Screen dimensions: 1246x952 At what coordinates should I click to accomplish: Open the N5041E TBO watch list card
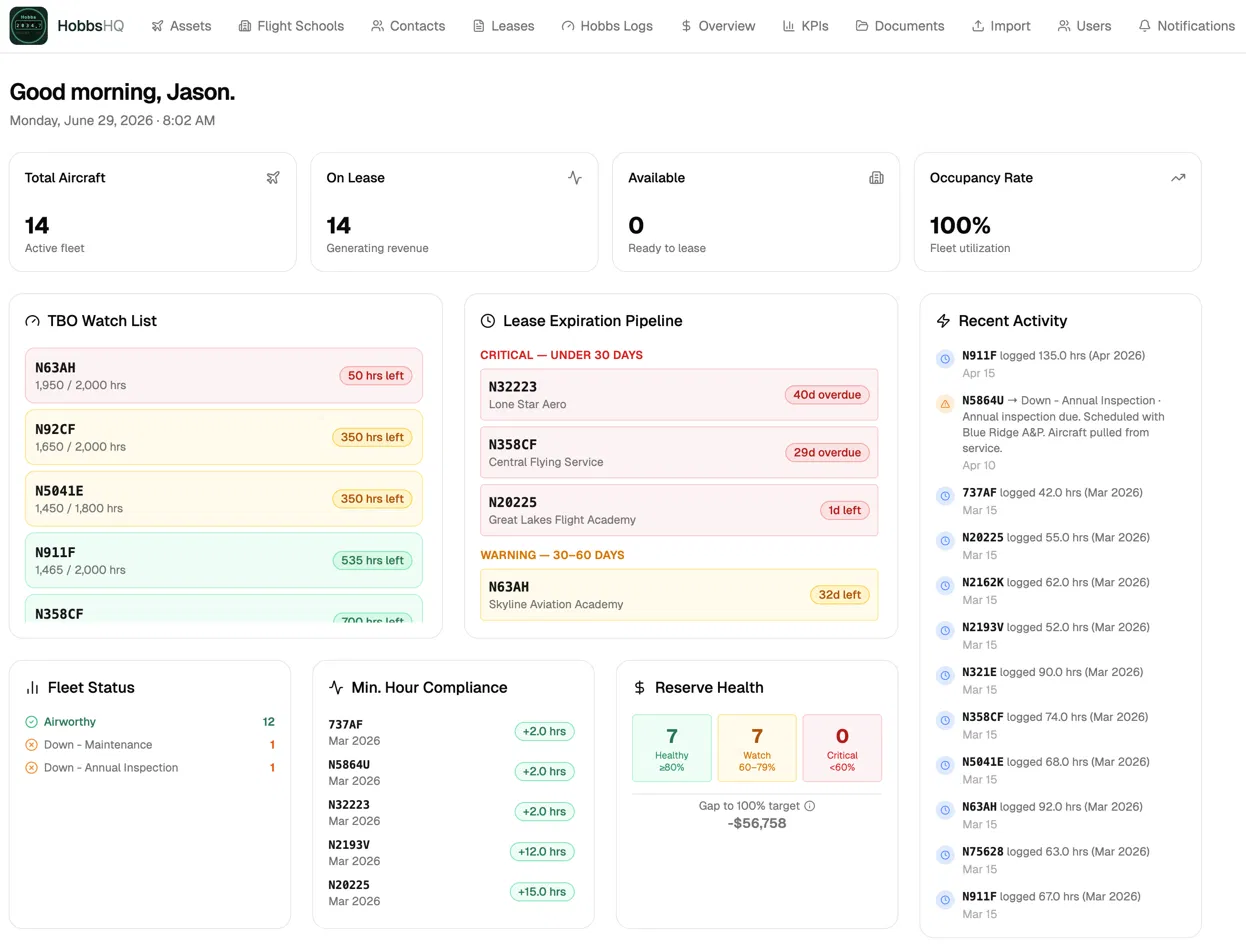[x=224, y=499]
